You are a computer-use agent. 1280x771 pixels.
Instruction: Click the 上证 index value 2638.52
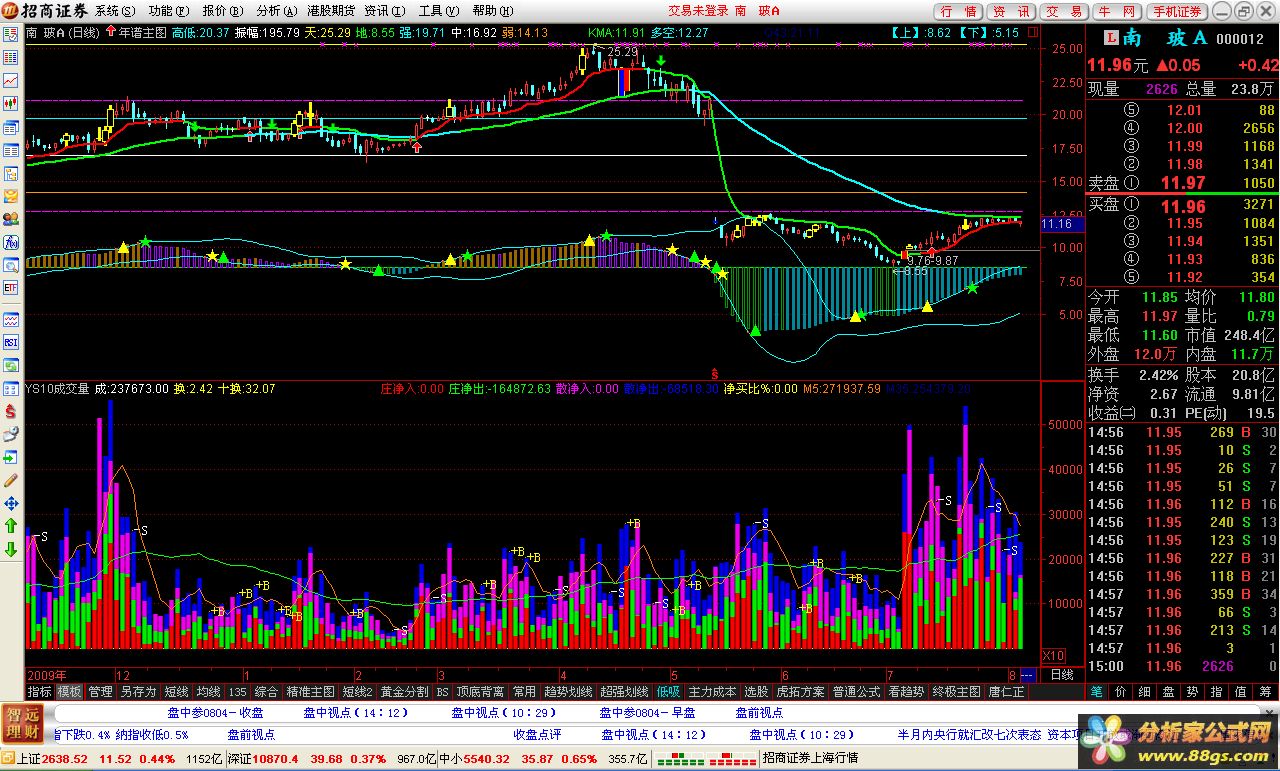[65, 759]
